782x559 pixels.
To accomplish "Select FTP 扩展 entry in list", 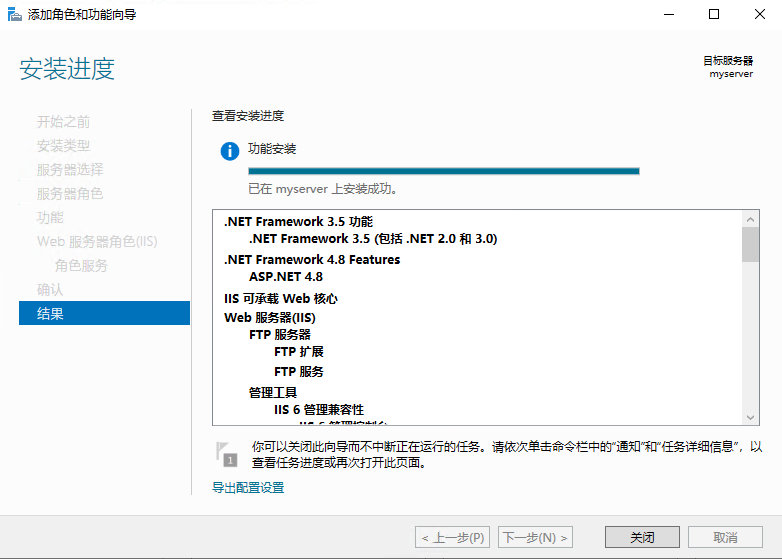I will 298,352.
